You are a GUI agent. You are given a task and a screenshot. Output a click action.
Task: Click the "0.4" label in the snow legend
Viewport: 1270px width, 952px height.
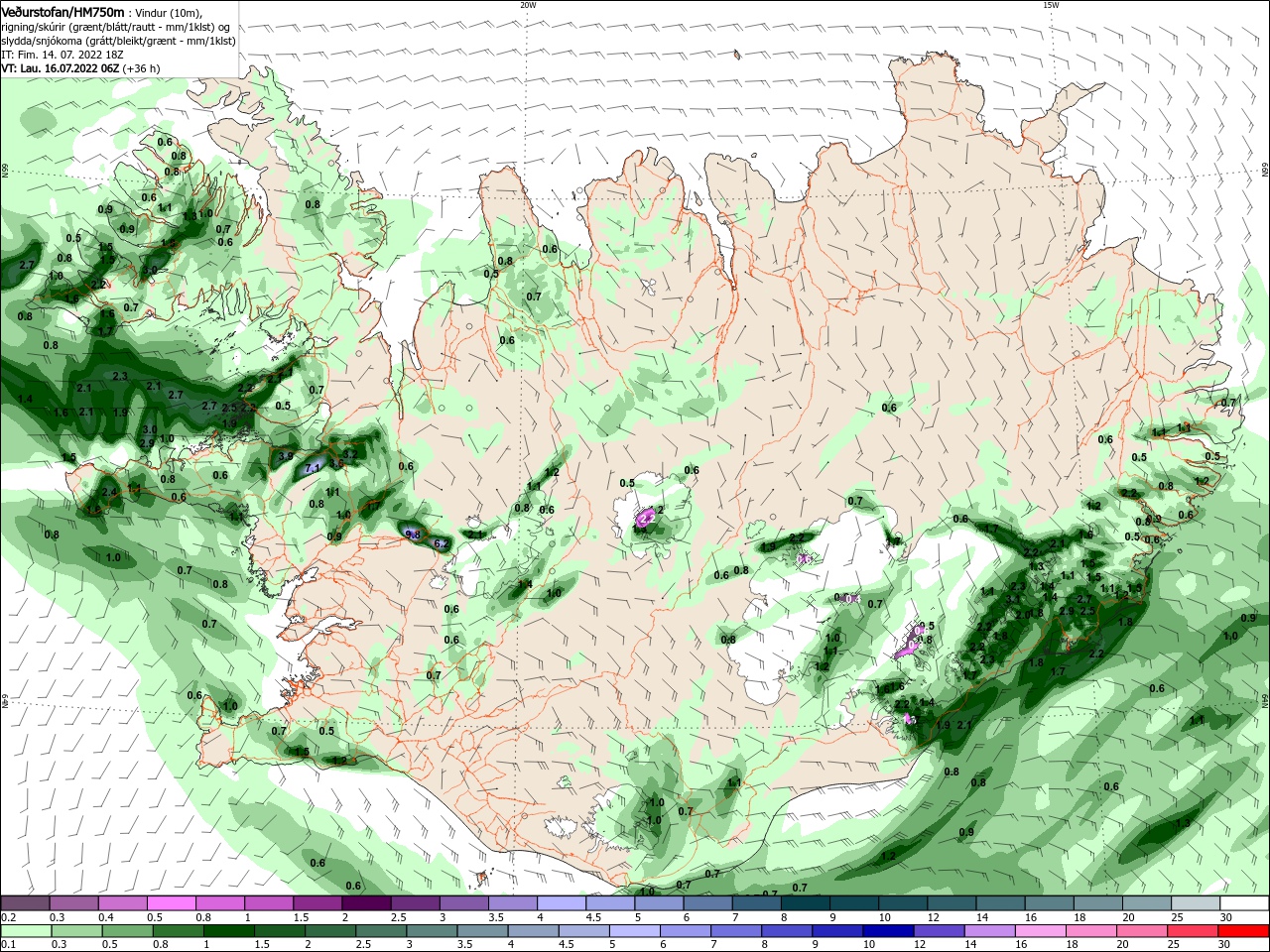pyautogui.click(x=106, y=917)
